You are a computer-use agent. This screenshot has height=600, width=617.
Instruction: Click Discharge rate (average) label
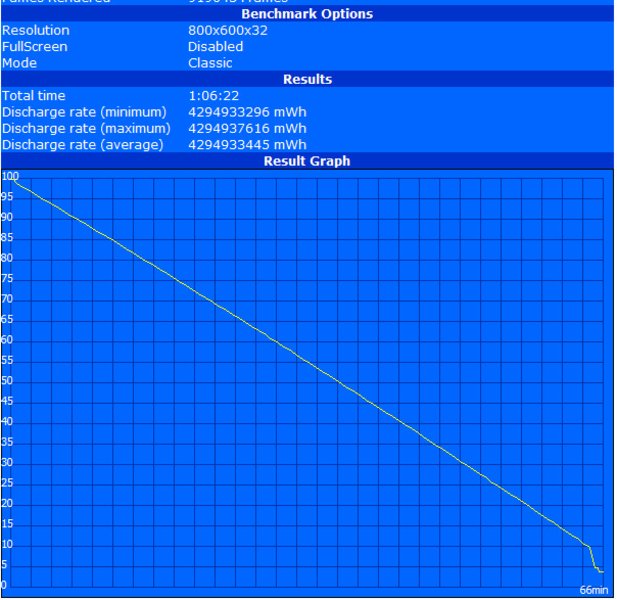coord(83,145)
